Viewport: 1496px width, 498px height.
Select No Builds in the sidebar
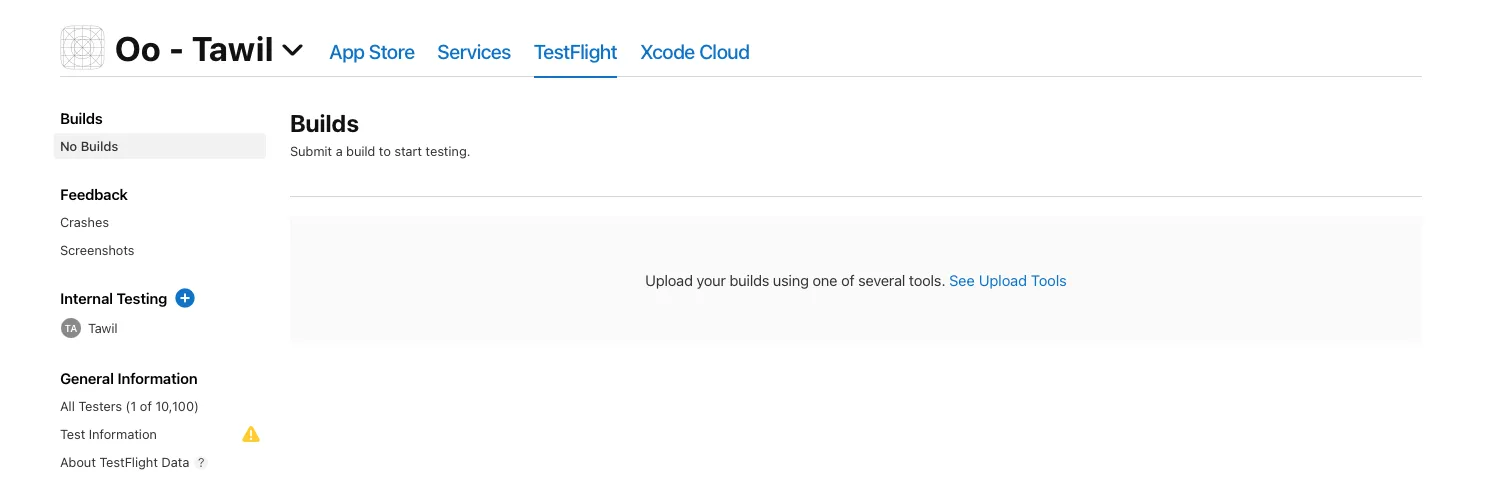pyautogui.click(x=89, y=146)
